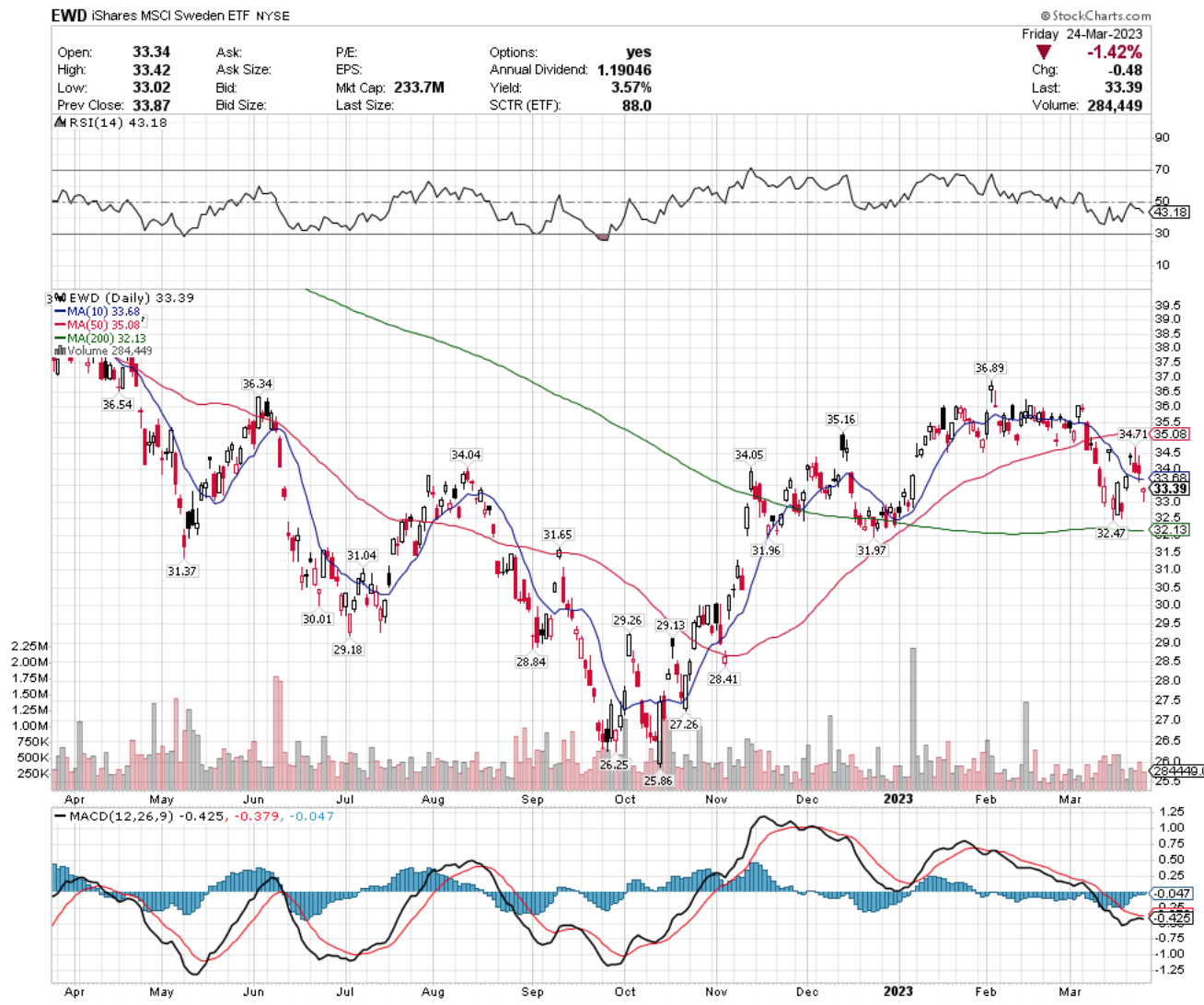Click the RSI(14) 43.18 legend label
This screenshot has height=1005, width=1204.
coord(118,122)
